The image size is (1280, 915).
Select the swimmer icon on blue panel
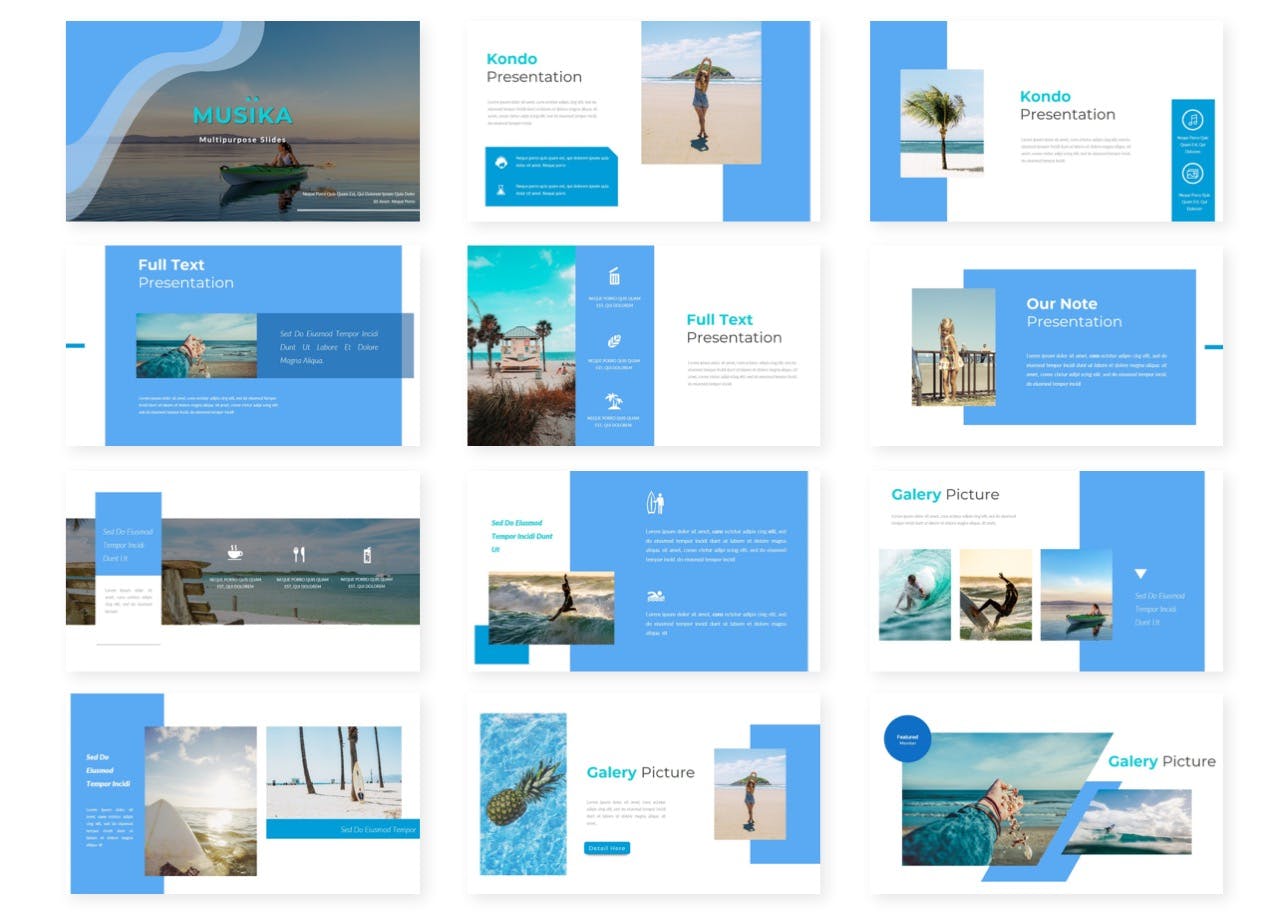[x=655, y=597]
